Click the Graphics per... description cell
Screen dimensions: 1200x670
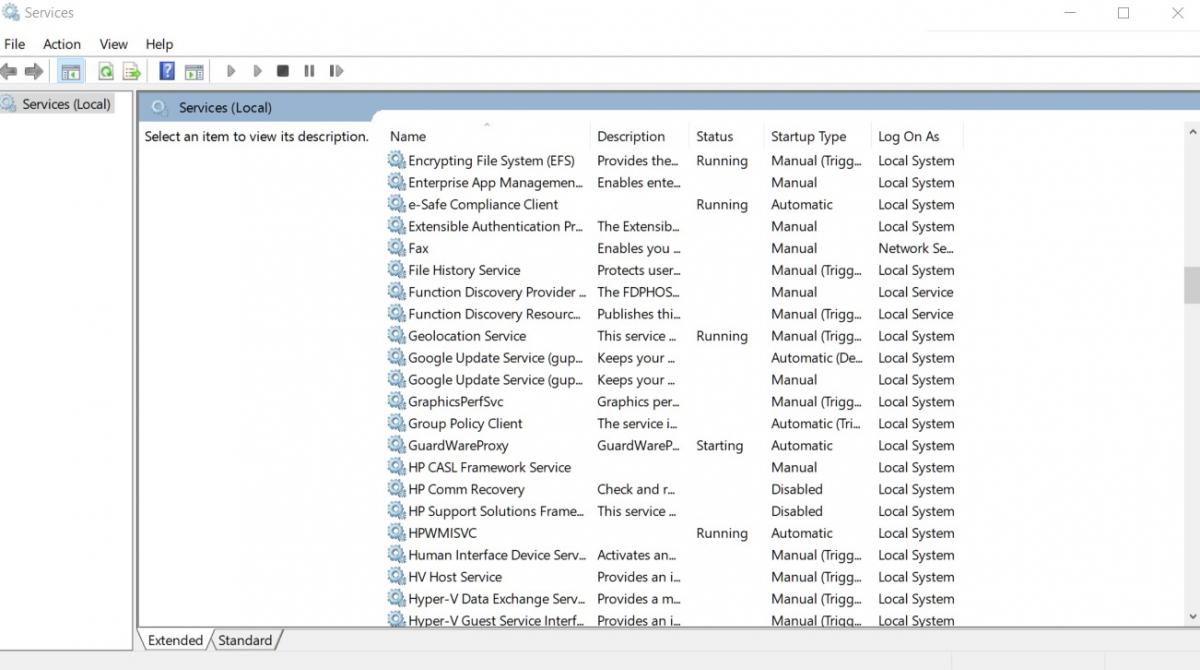click(x=638, y=402)
